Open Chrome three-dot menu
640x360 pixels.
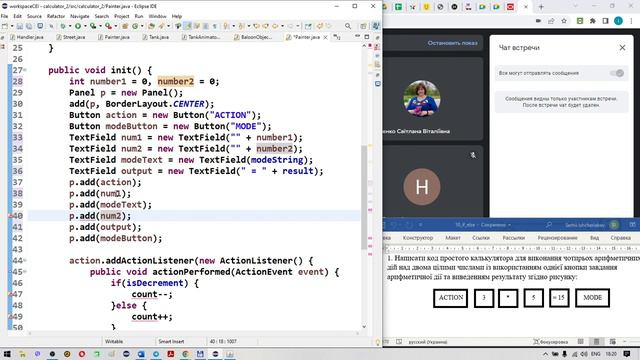pos(632,21)
